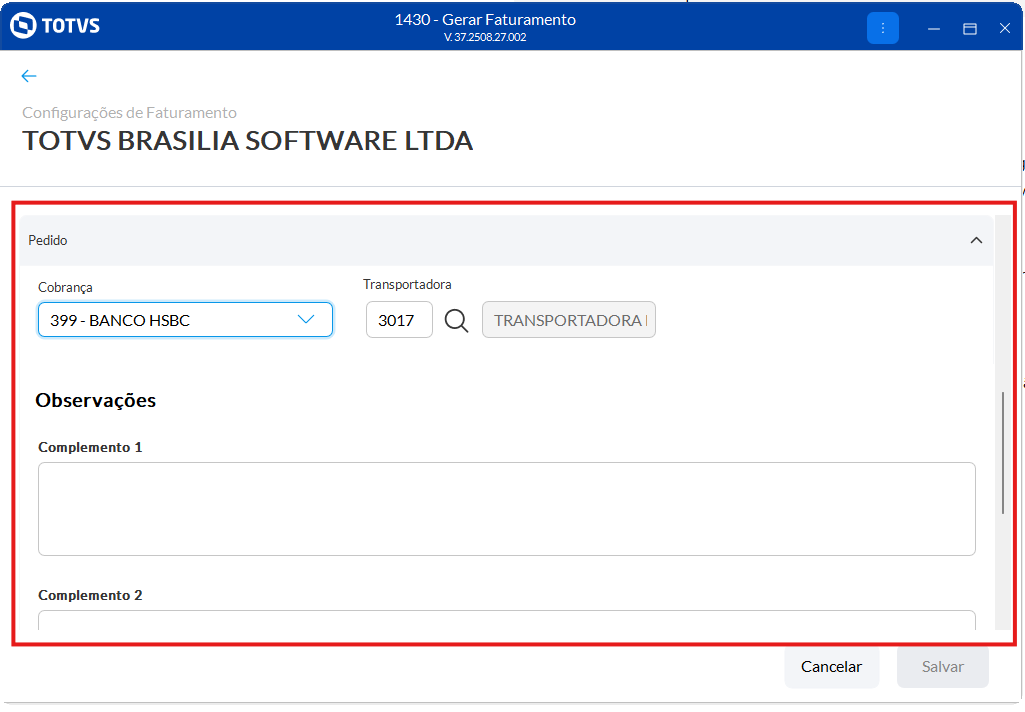Open the Cobrança dropdown 399 - BANCO HSBC

coord(186,320)
